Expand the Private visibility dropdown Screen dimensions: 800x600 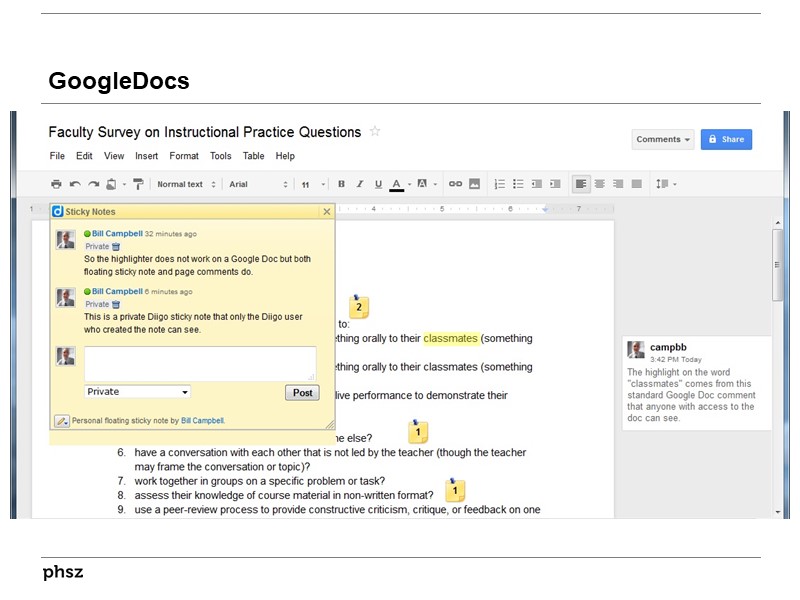point(137,392)
